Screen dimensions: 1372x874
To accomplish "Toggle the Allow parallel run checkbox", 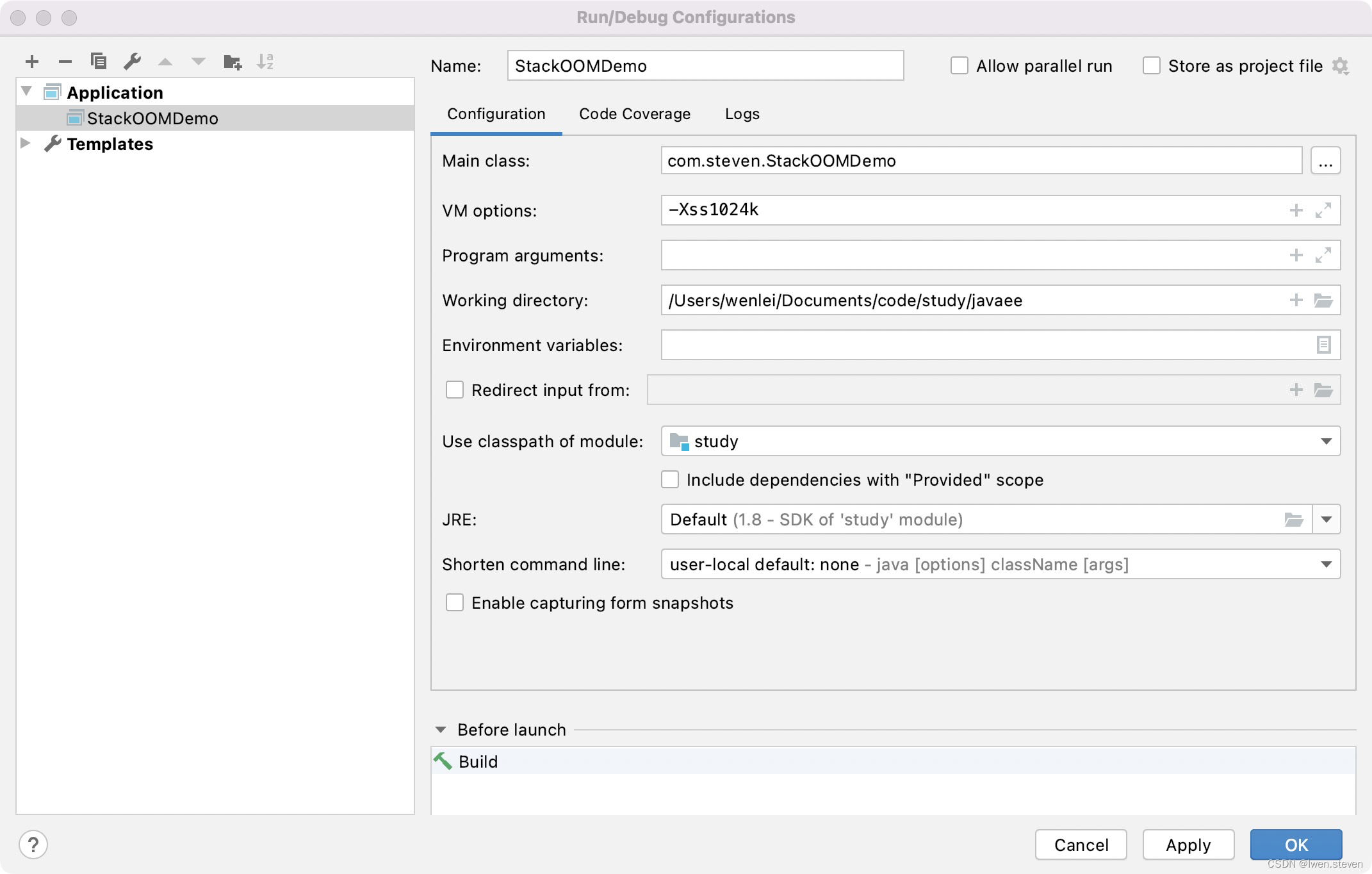I will tap(956, 65).
